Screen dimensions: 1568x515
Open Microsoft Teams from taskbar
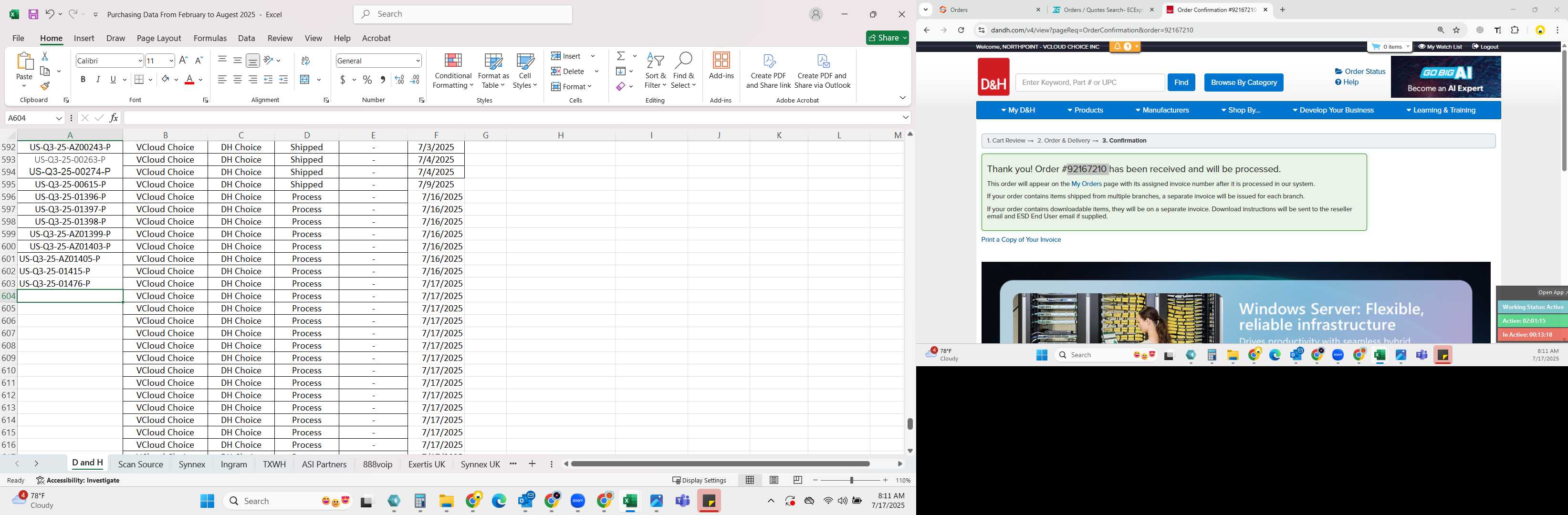[682, 501]
